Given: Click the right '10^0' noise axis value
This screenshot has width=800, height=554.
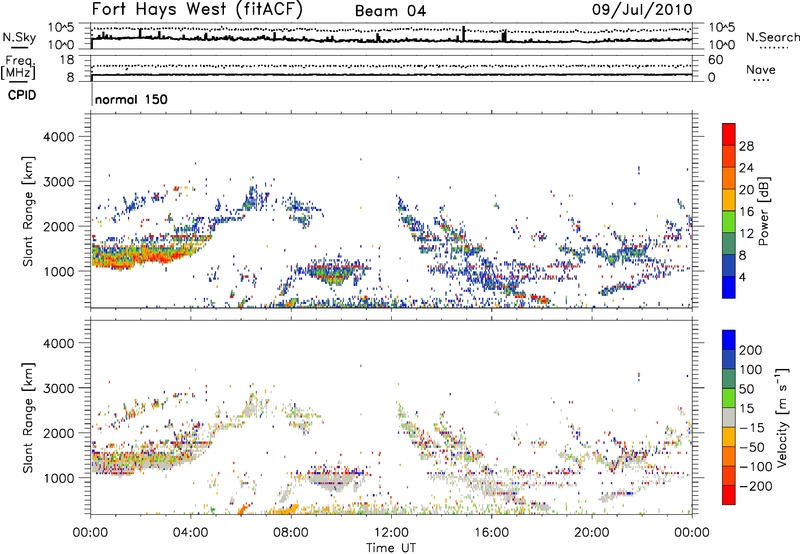Looking at the screenshot, I should [722, 45].
